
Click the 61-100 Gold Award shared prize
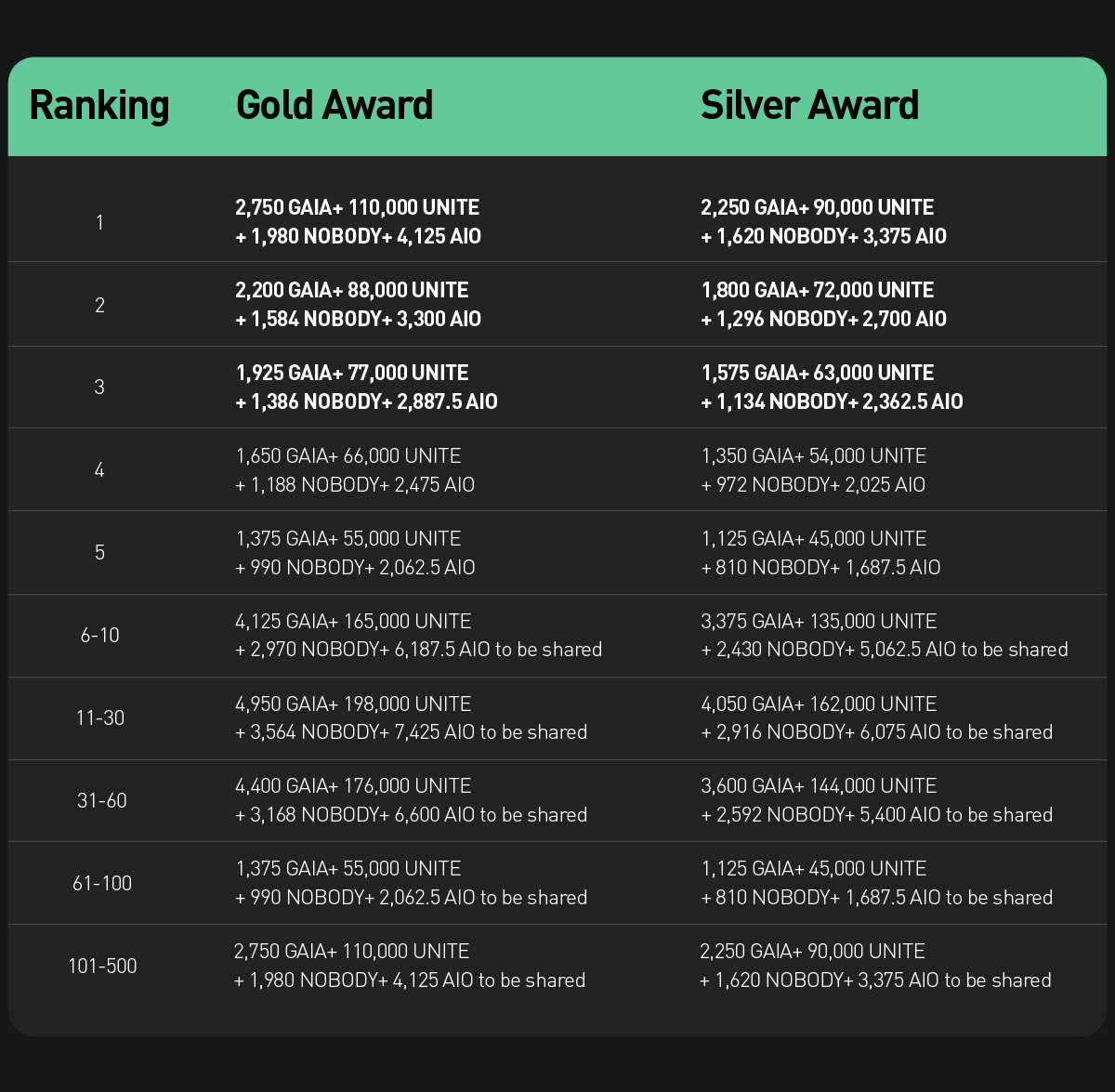(x=411, y=884)
